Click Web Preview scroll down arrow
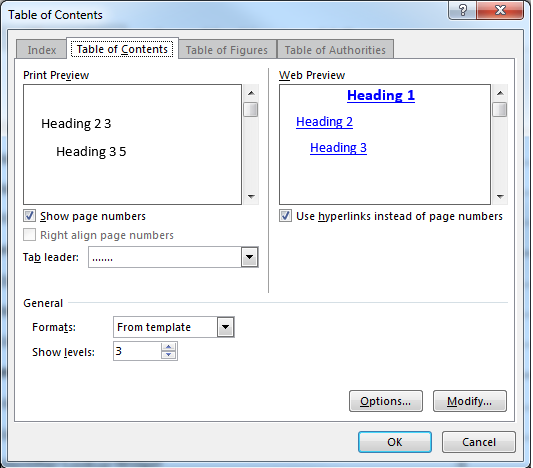Screen dimensions: 533x468 coord(500,196)
